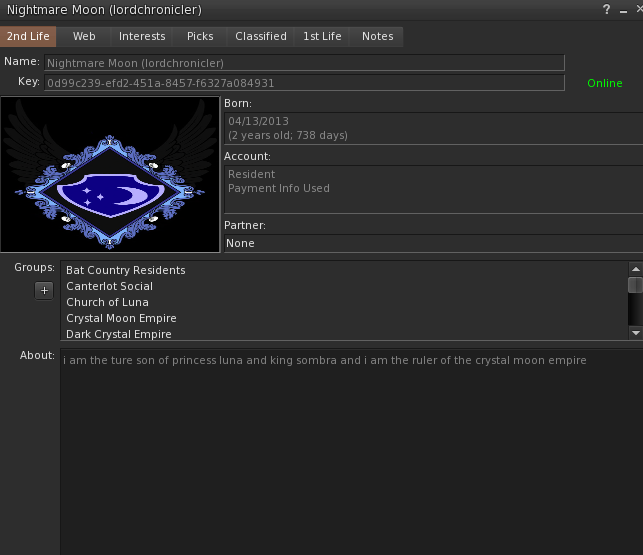This screenshot has height=555, width=643.
Task: Click the Key UUID field
Action: [x=304, y=83]
